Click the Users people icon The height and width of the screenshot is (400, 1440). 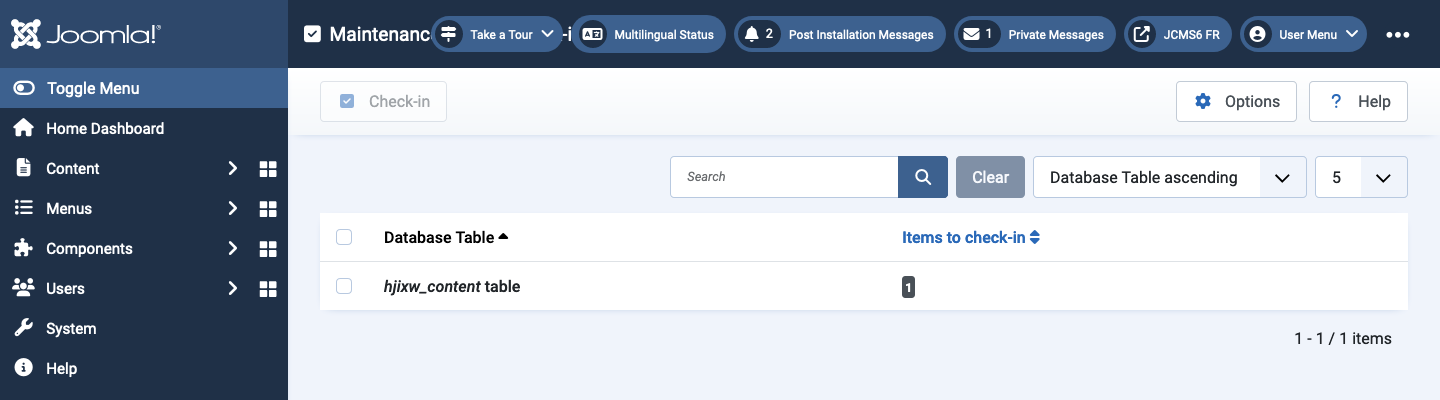(24, 288)
